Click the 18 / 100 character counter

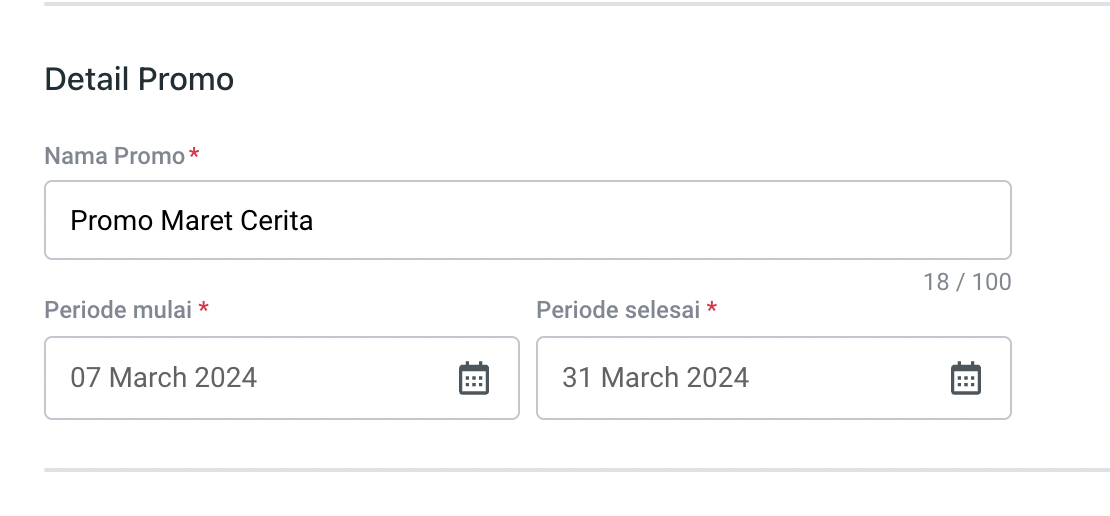[x=967, y=282]
